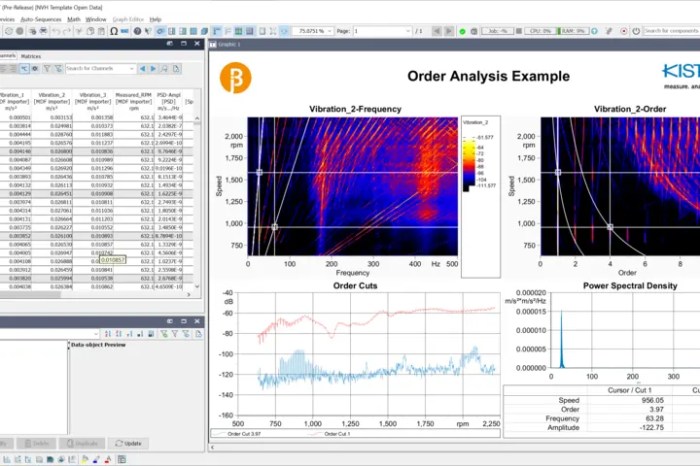
Task: Open the Help menu
Action: pos(155,19)
